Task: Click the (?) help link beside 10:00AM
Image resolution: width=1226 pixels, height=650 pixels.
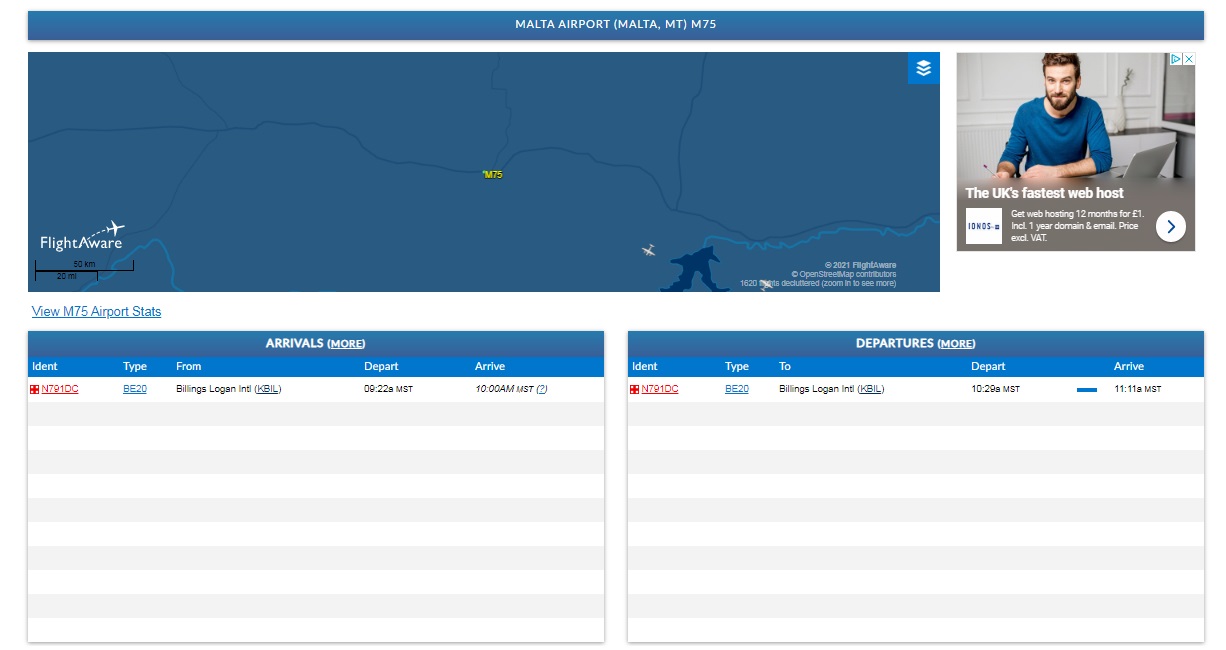Action: pos(542,389)
